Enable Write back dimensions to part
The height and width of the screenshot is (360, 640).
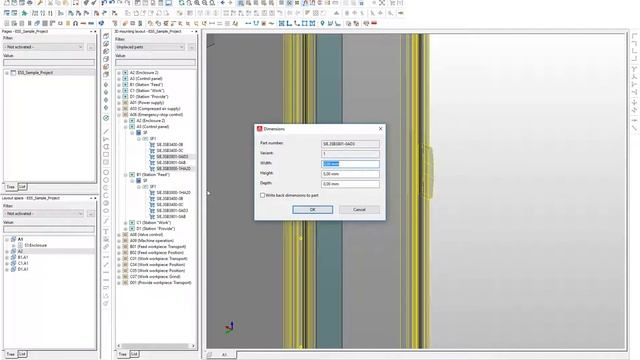pos(262,196)
